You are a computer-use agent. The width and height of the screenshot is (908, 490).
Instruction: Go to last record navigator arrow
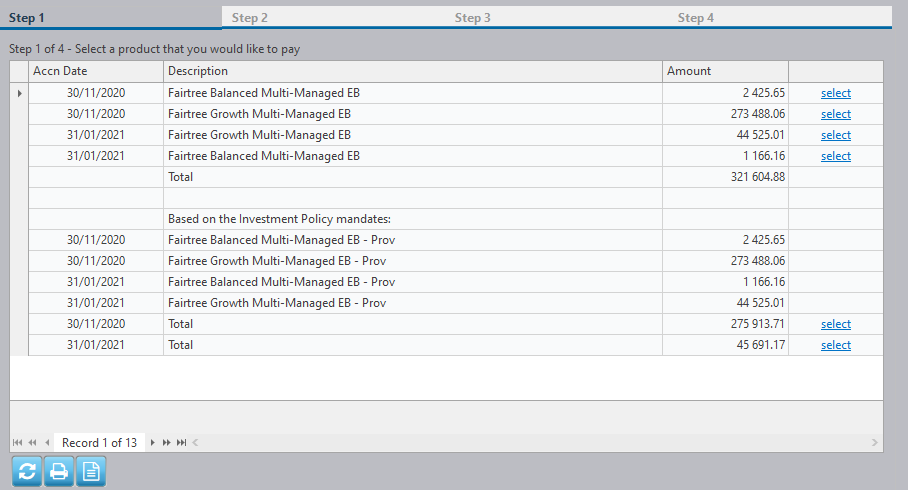coord(182,443)
